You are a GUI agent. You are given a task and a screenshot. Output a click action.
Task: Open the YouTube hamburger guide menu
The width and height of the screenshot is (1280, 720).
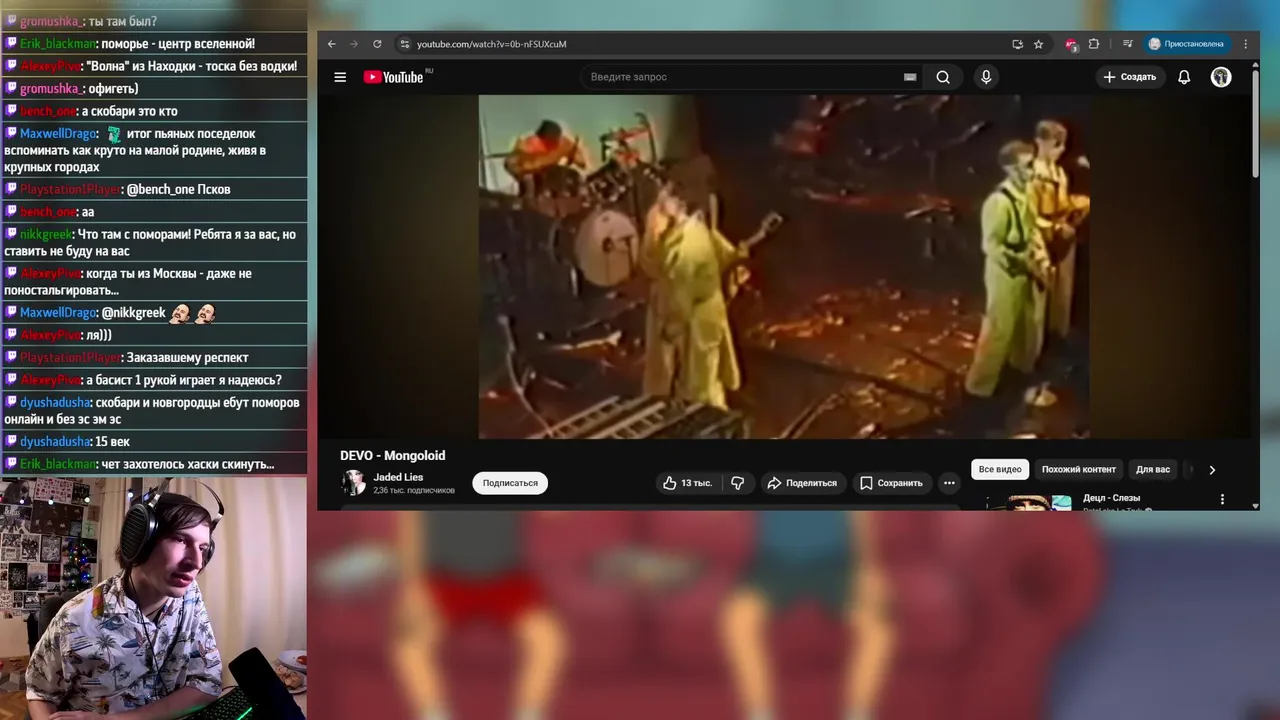[340, 77]
